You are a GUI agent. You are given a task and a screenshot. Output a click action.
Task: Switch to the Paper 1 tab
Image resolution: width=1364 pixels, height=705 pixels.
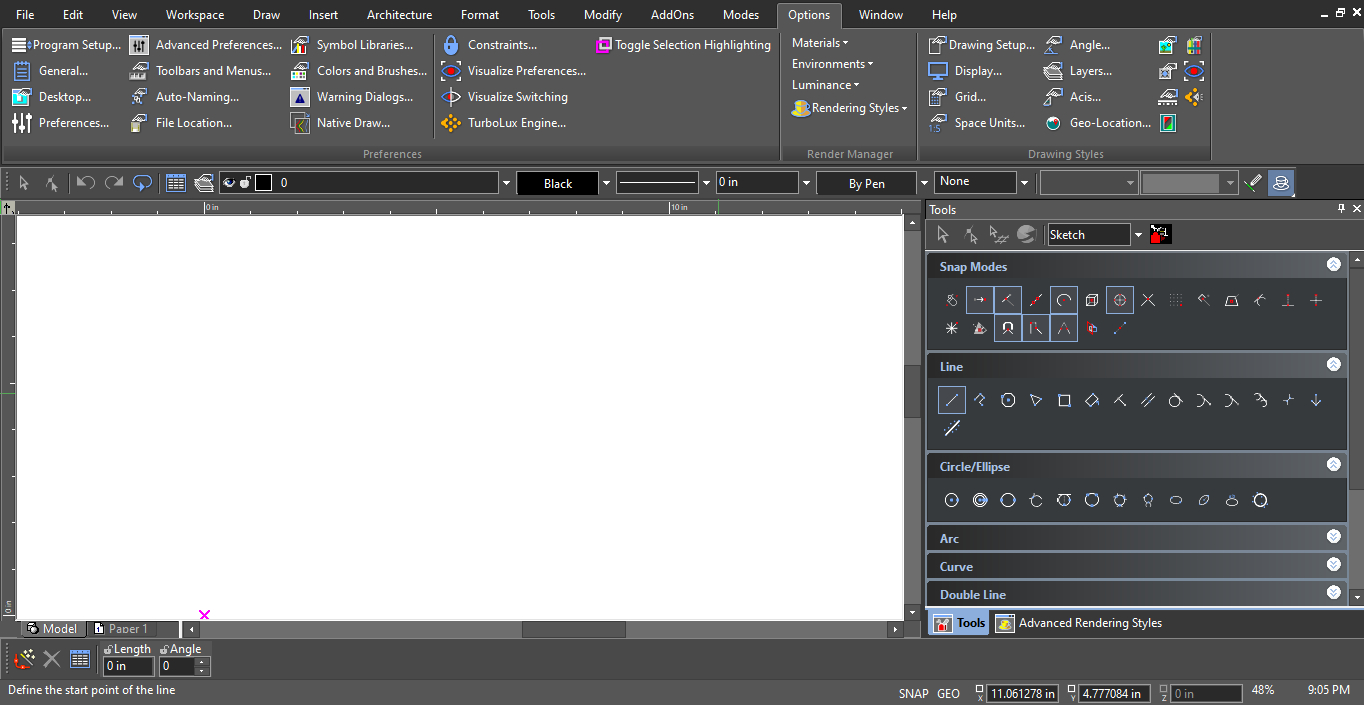(x=127, y=629)
